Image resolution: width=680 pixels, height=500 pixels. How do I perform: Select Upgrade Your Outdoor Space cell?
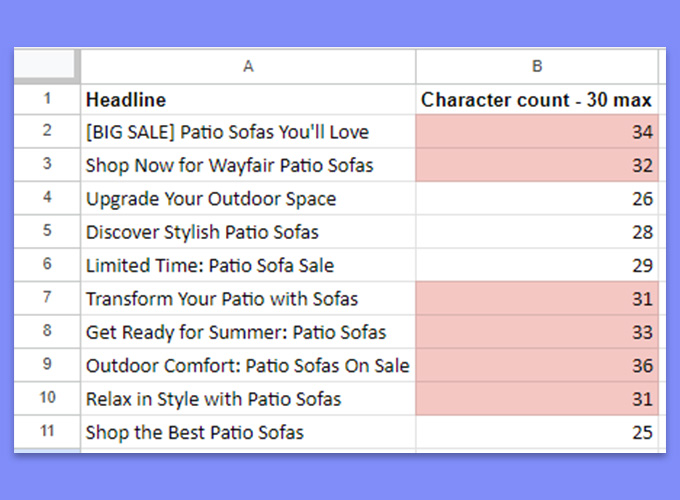[248, 198]
